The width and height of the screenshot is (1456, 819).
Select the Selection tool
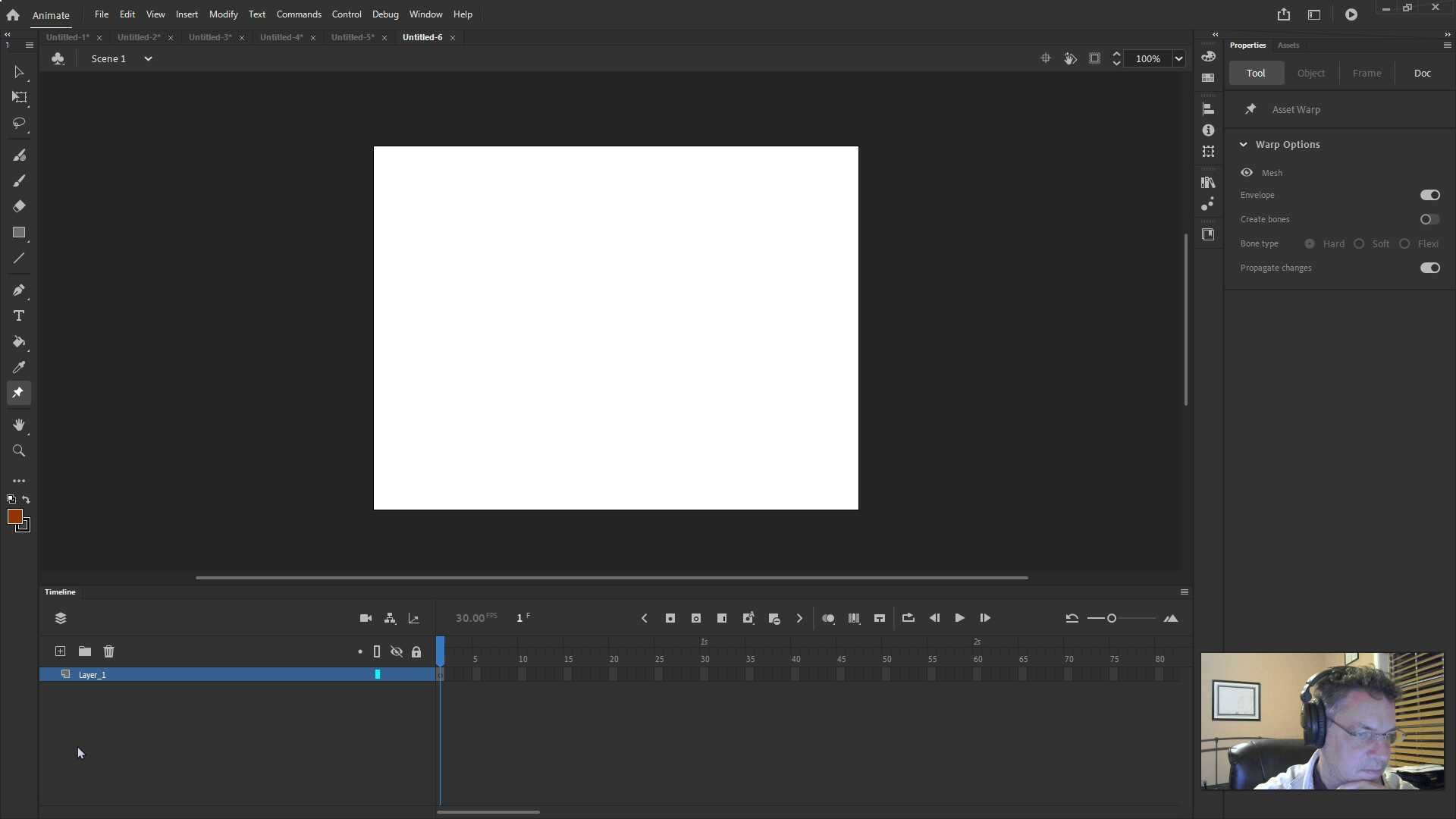tap(18, 72)
